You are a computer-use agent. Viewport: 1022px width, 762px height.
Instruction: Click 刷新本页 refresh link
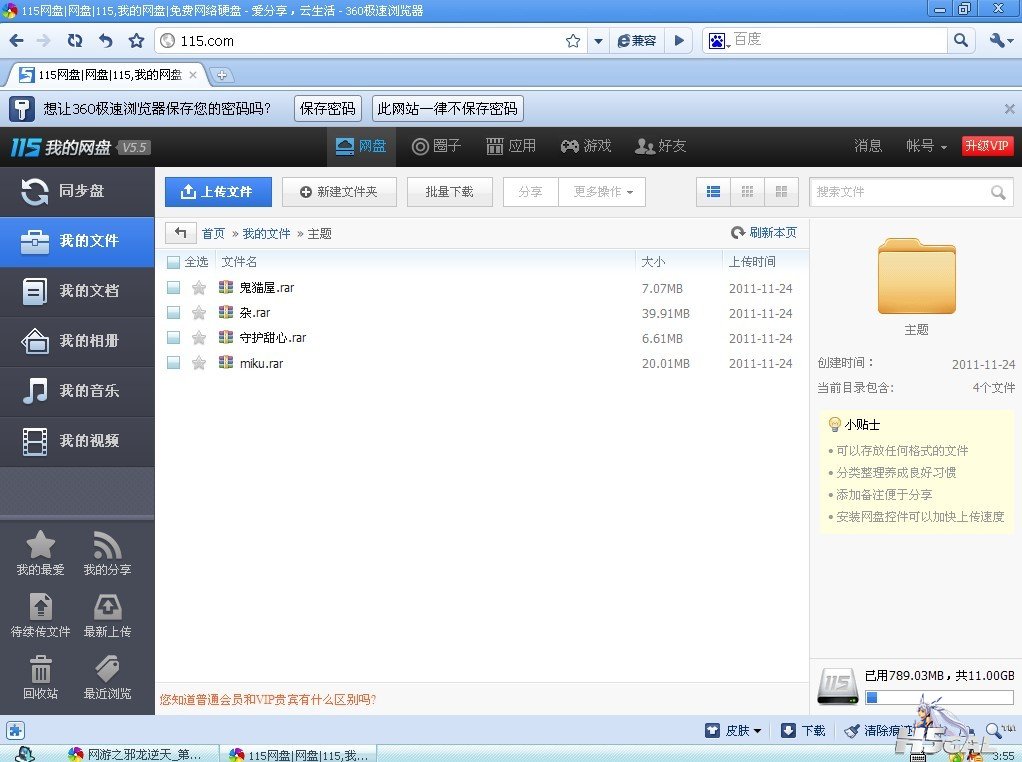(x=764, y=233)
